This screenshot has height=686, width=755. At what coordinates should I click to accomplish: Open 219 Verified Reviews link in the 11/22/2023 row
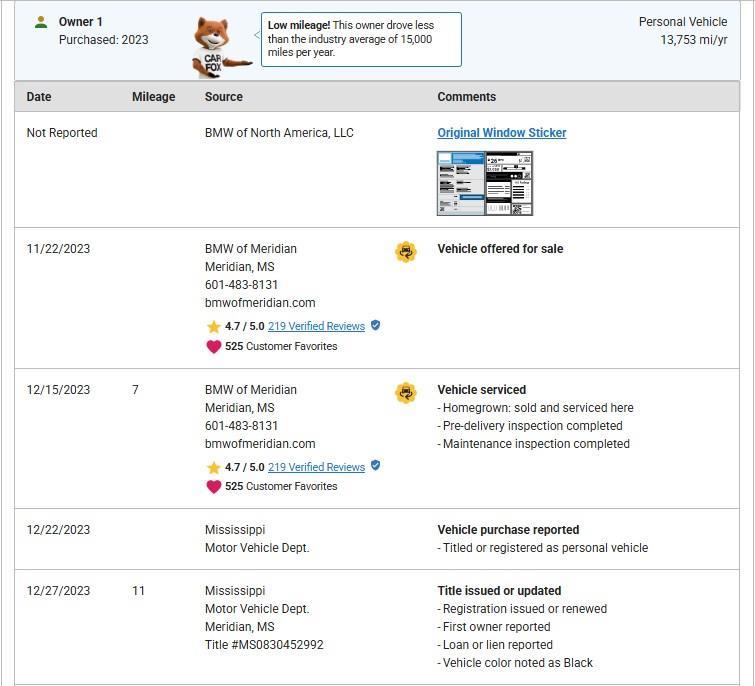(316, 326)
